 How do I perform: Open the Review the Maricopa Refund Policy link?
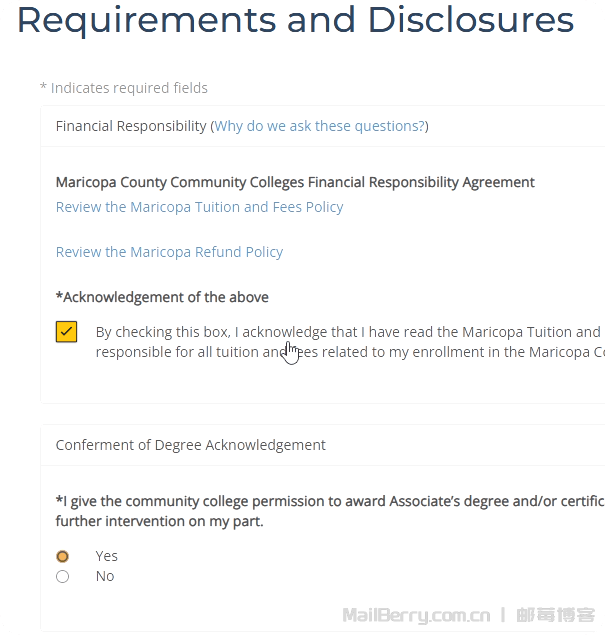point(169,252)
